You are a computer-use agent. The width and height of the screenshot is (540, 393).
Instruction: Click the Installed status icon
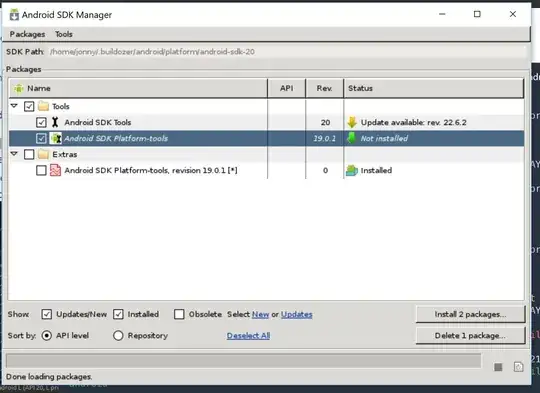pos(352,170)
